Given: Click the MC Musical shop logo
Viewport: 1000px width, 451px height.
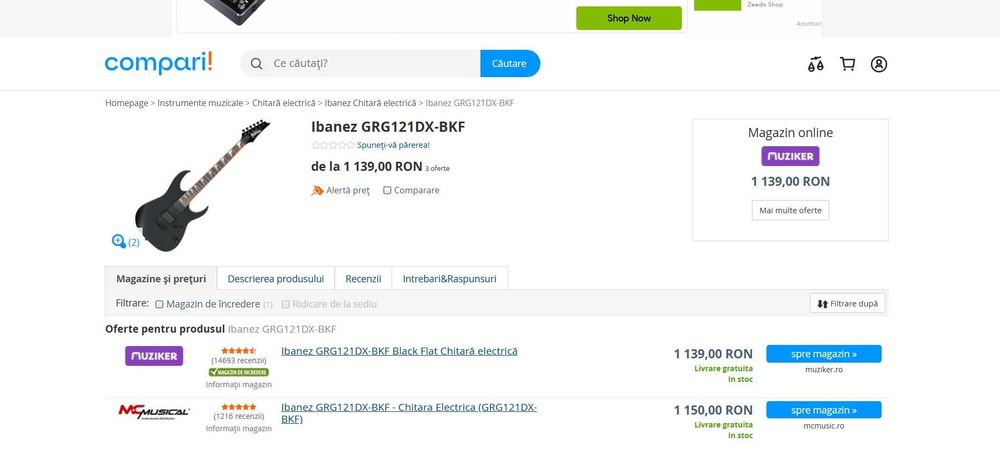Looking at the screenshot, I should [154, 411].
